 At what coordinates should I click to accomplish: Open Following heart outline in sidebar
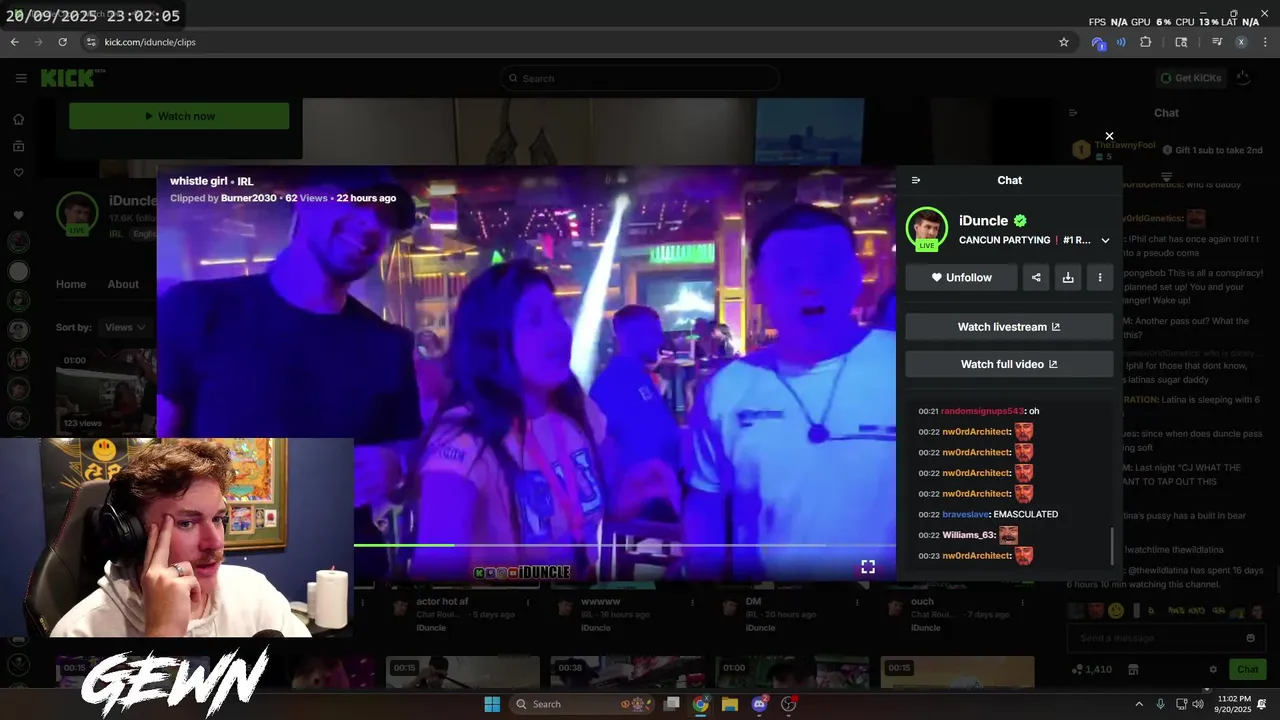pos(18,172)
